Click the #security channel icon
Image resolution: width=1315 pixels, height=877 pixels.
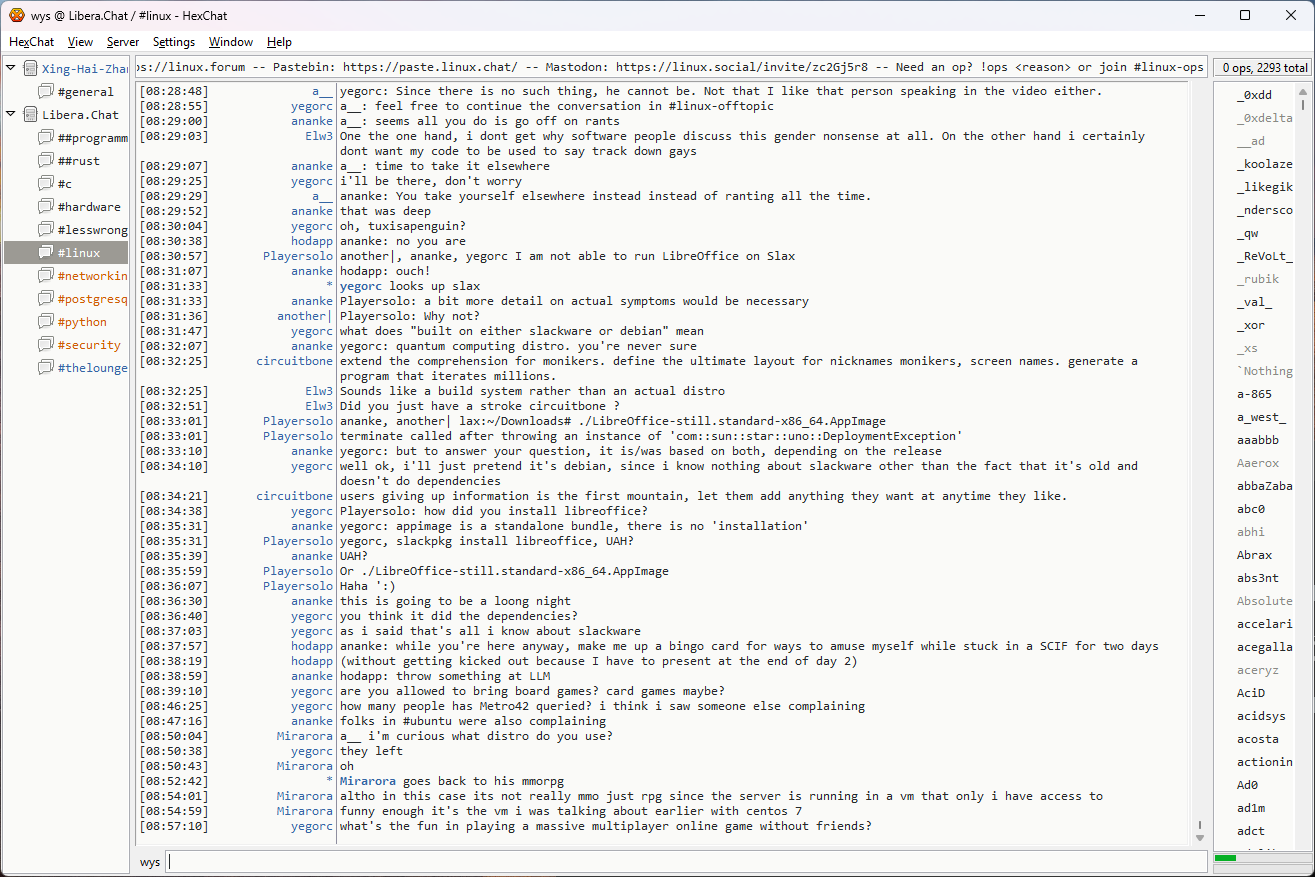point(46,345)
